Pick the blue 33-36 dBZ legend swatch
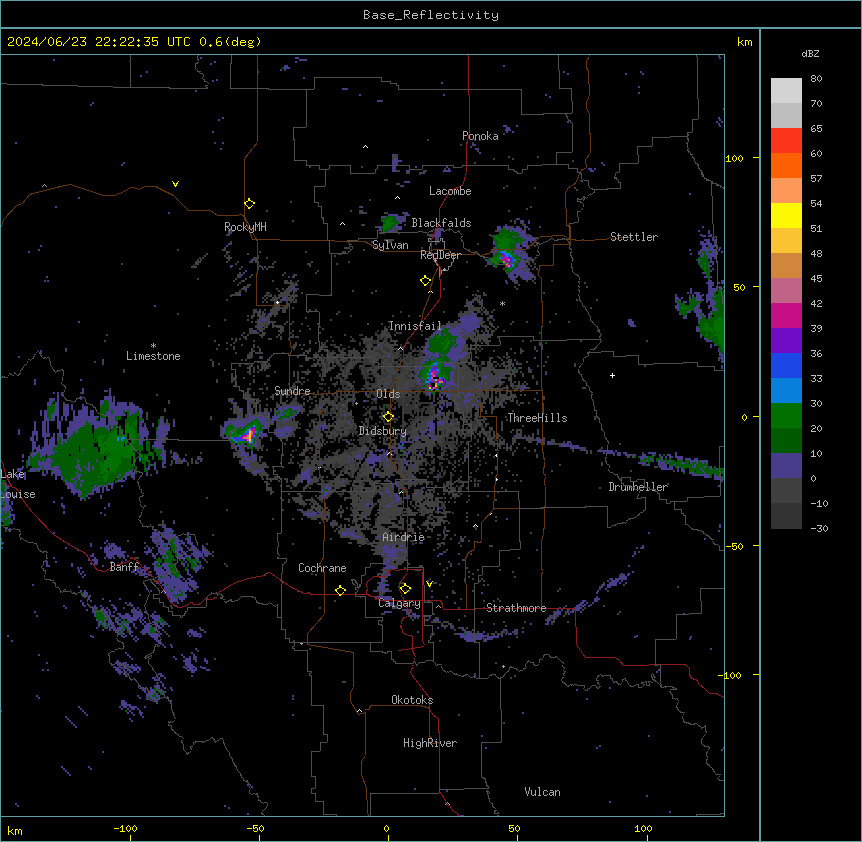Viewport: 862px width, 842px height. tap(786, 365)
